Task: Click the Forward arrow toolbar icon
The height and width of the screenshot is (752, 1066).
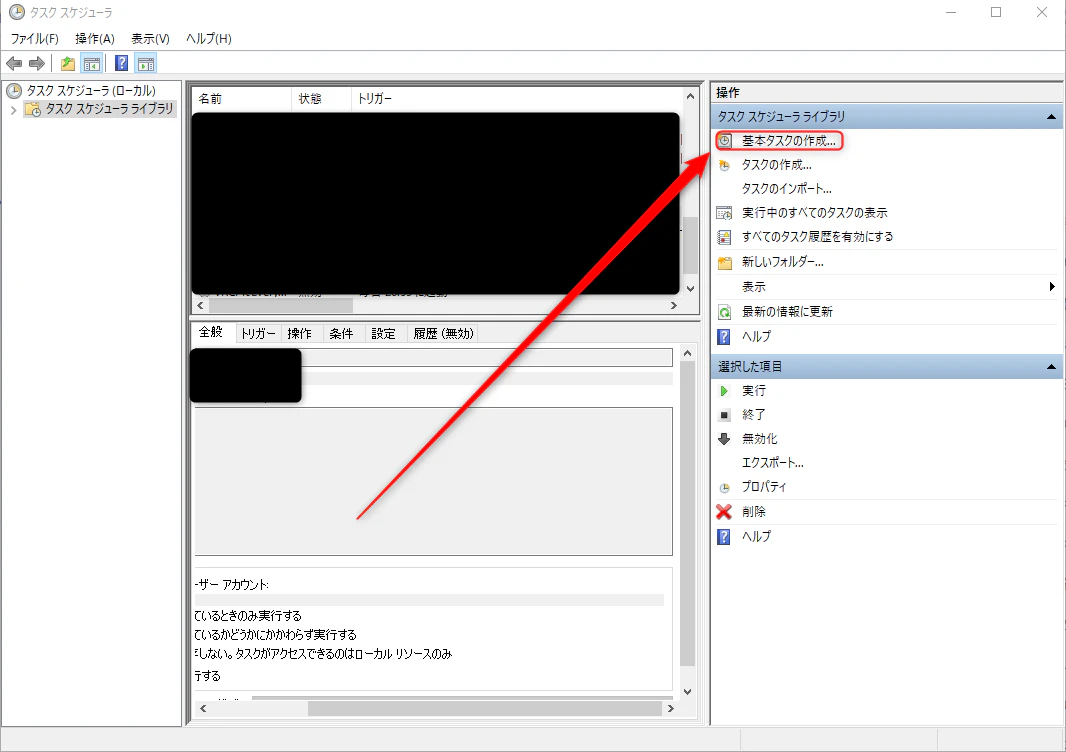Action: click(37, 64)
